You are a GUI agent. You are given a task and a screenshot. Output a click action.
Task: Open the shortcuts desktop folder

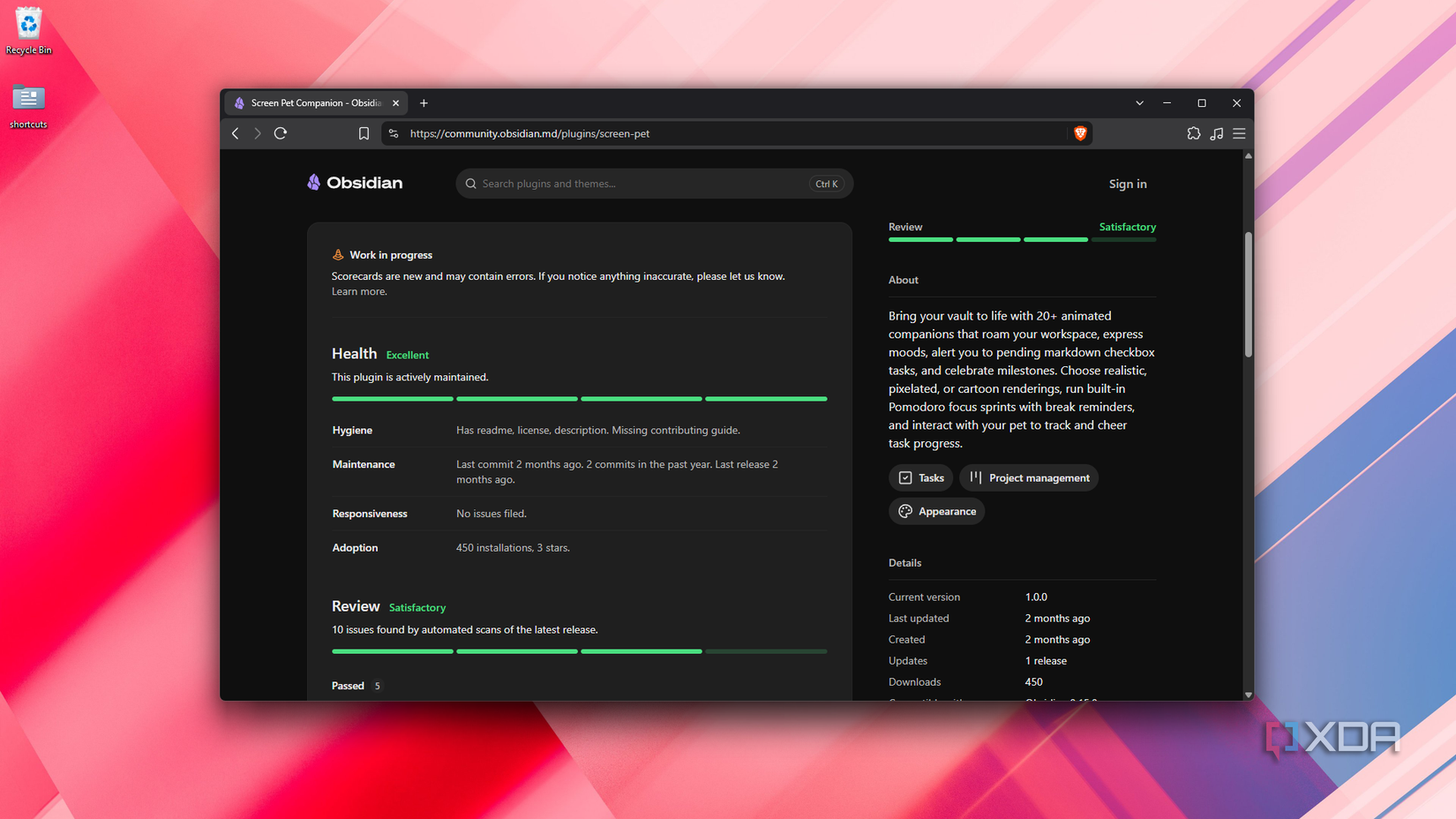tap(28, 106)
